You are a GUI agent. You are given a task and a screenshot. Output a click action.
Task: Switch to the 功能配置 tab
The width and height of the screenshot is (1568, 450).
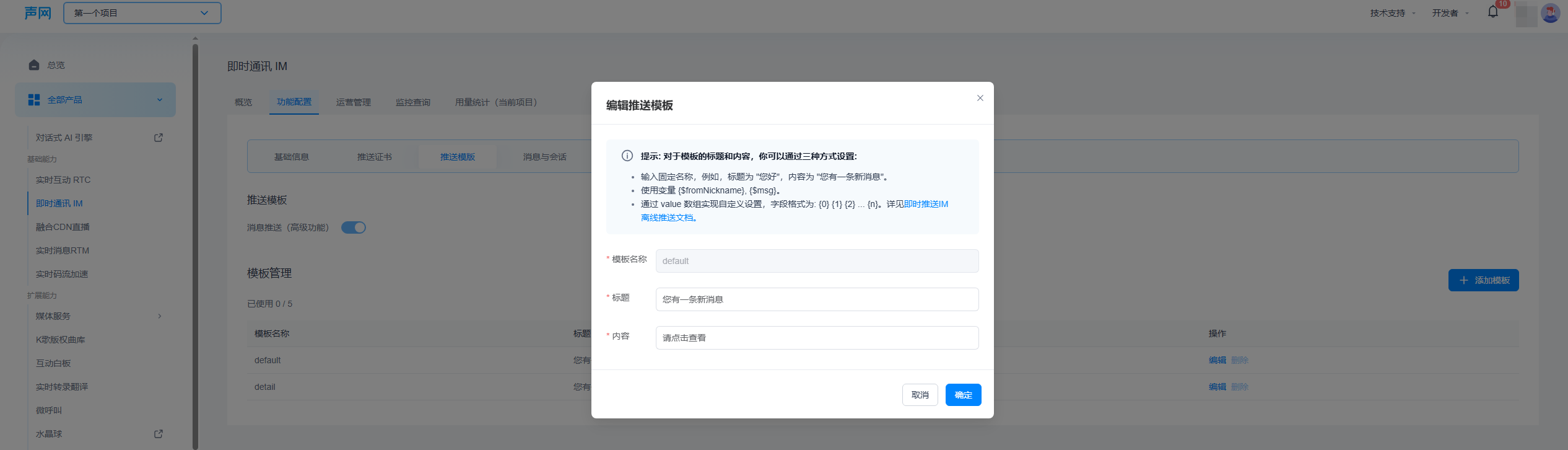pos(294,102)
